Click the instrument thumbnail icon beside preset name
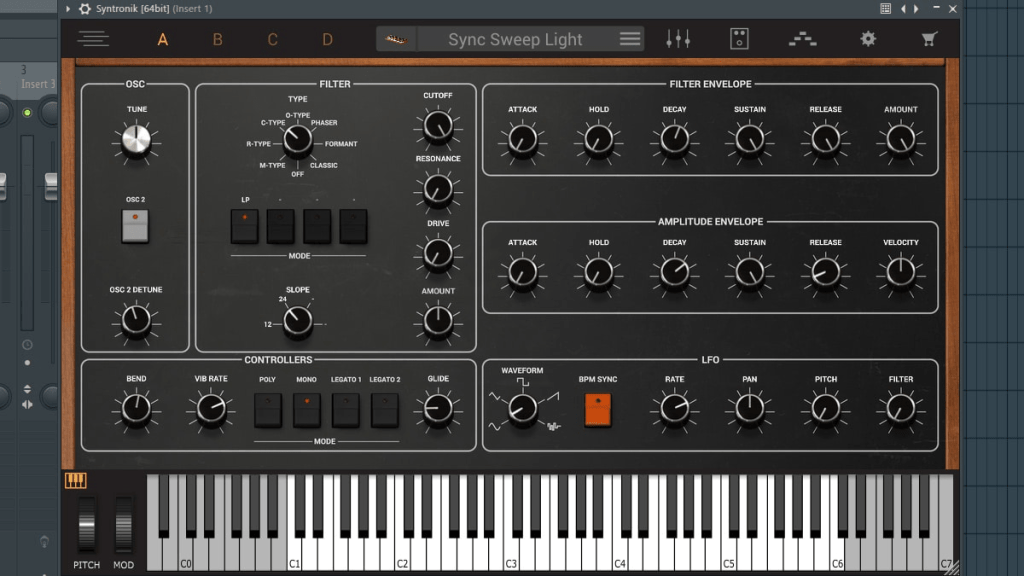Viewport: 1024px width, 576px height. point(396,39)
